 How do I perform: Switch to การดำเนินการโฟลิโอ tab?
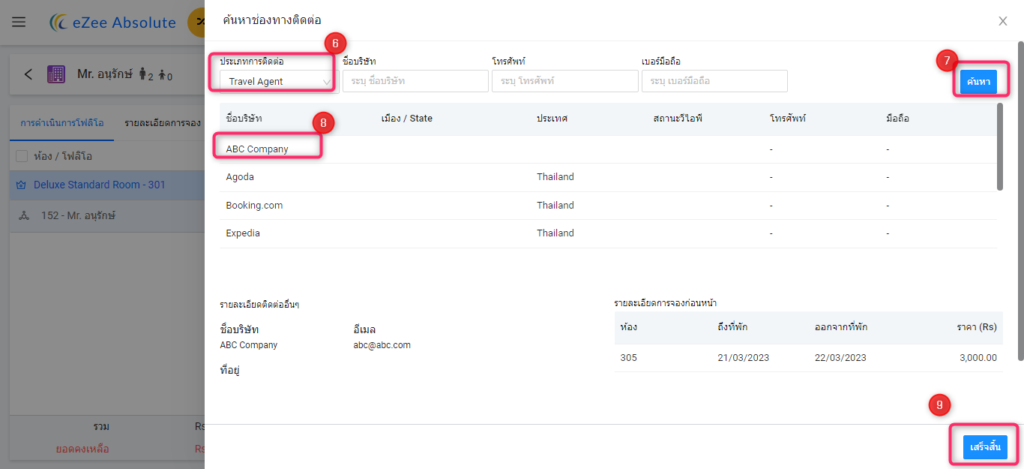[63, 122]
